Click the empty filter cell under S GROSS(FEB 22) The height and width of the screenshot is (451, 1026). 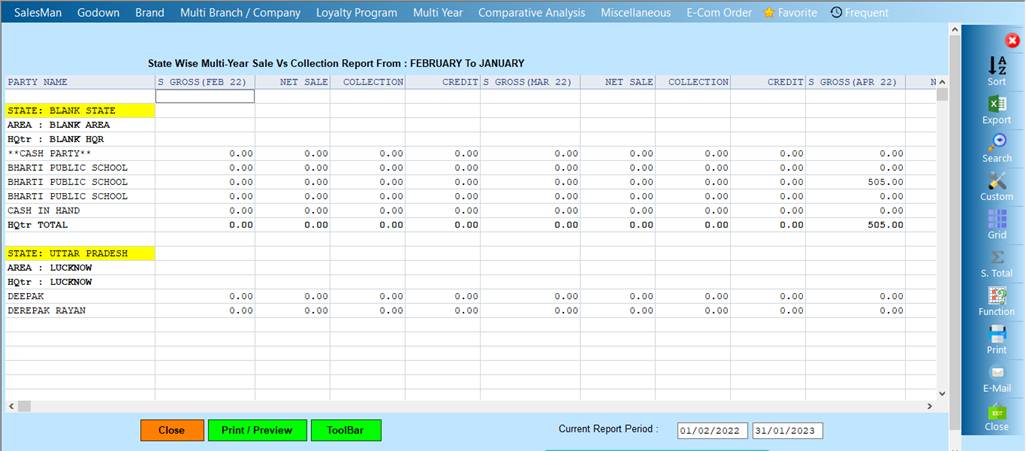[205, 97]
